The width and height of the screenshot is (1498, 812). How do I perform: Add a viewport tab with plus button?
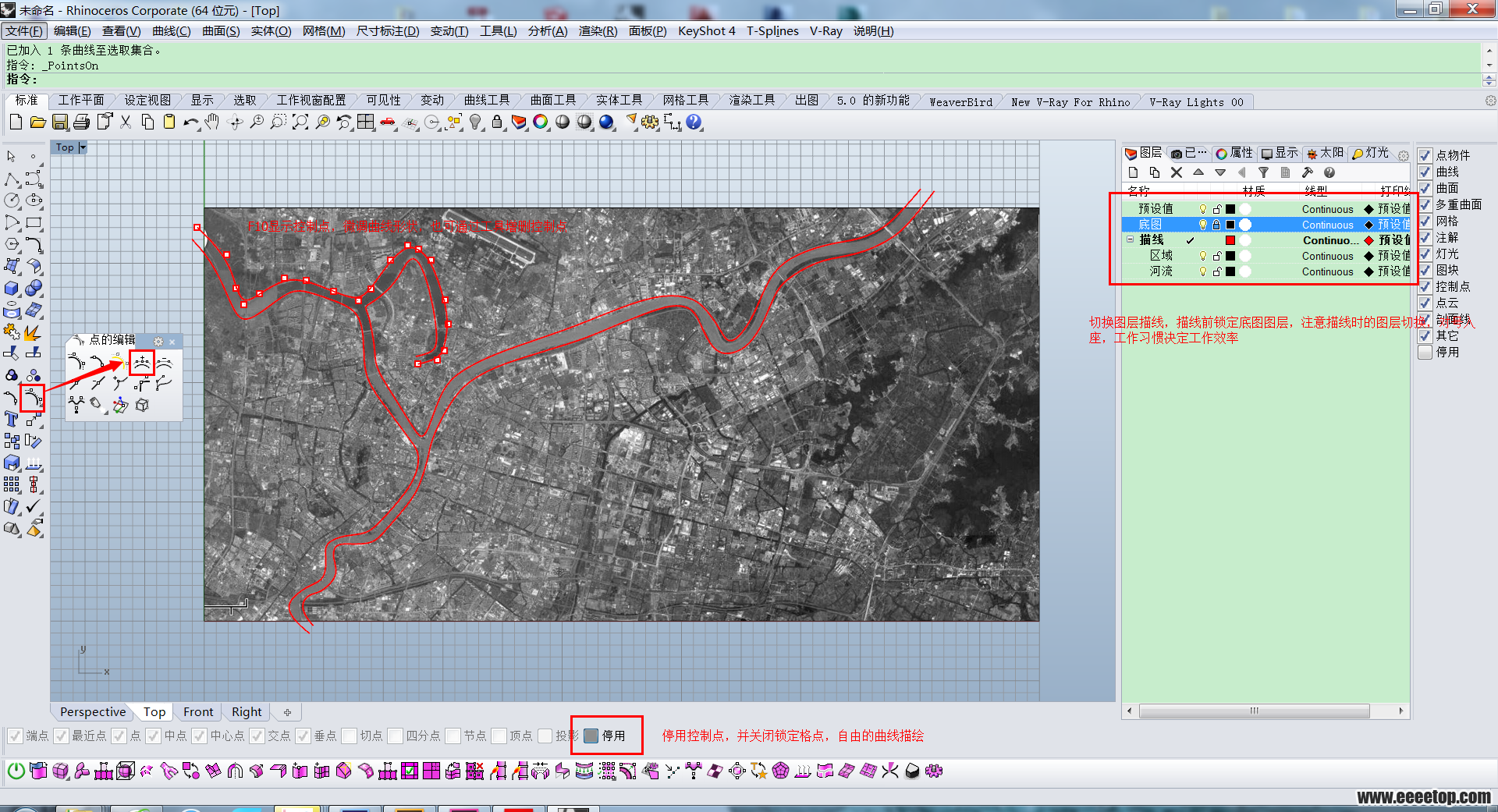coord(287,711)
